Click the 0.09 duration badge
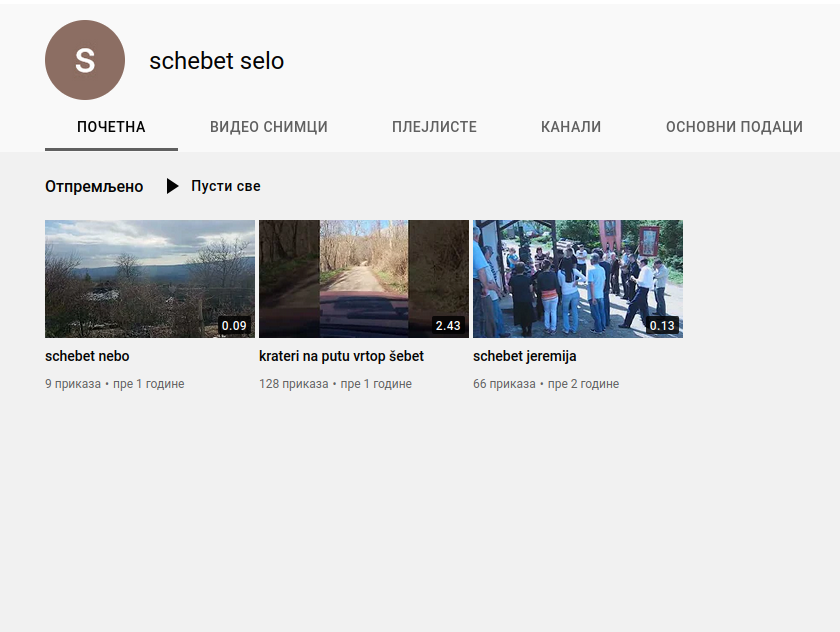840x632 pixels. click(234, 325)
